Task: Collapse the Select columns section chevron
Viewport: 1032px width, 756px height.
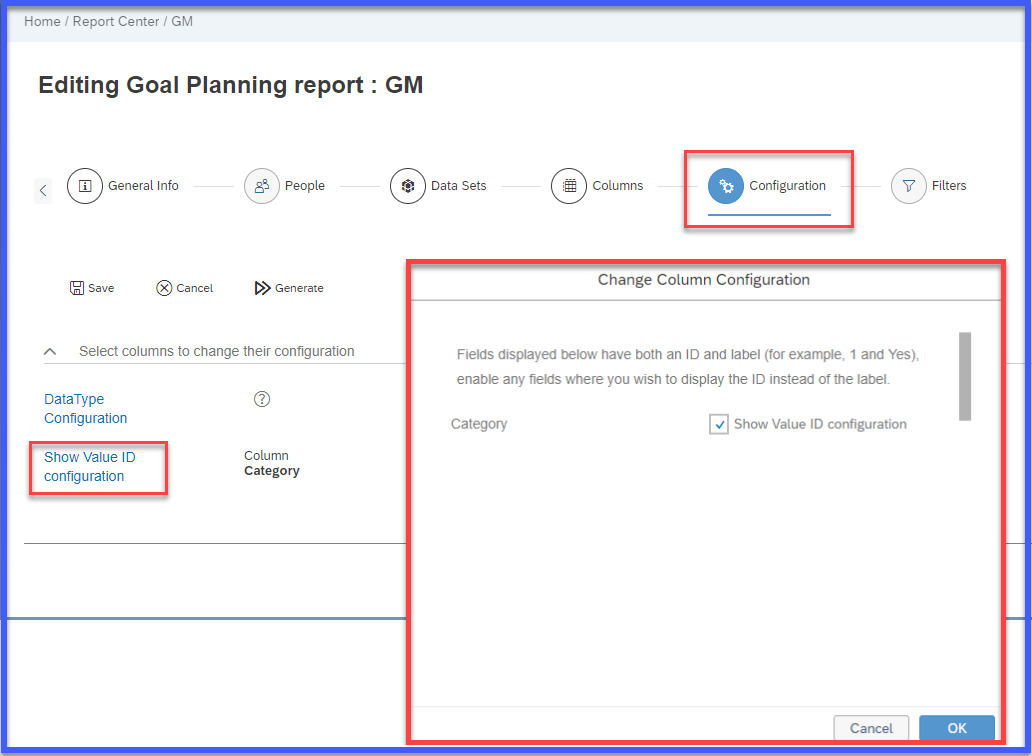Action: point(50,352)
